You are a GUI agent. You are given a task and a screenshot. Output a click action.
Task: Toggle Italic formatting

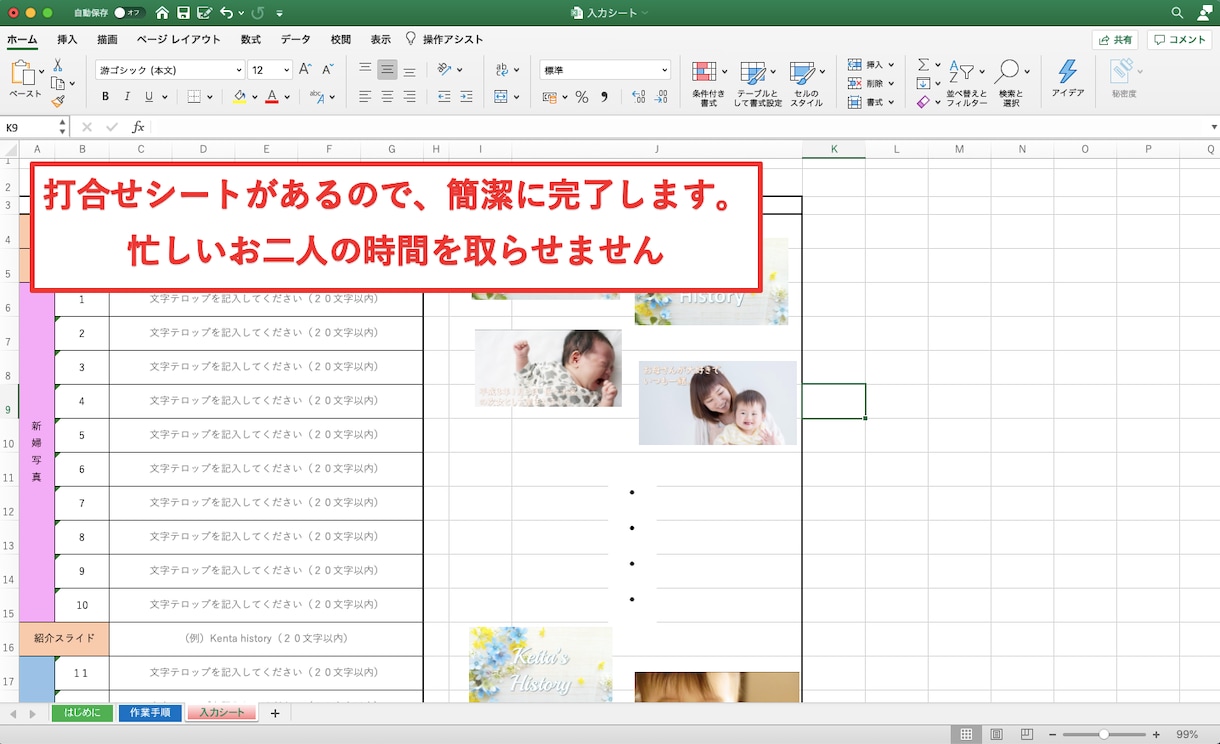127,97
